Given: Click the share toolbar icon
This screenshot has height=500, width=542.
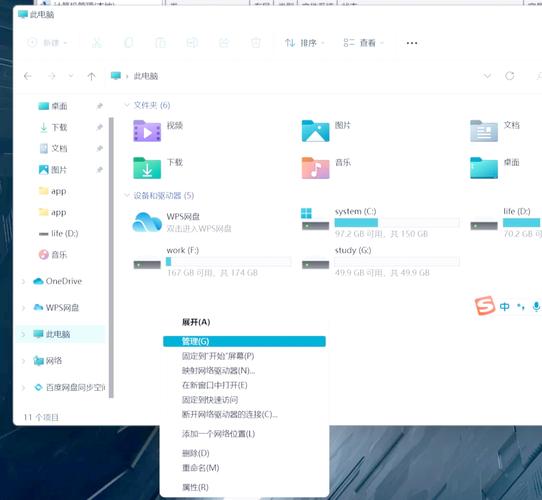Looking at the screenshot, I should pyautogui.click(x=224, y=43).
